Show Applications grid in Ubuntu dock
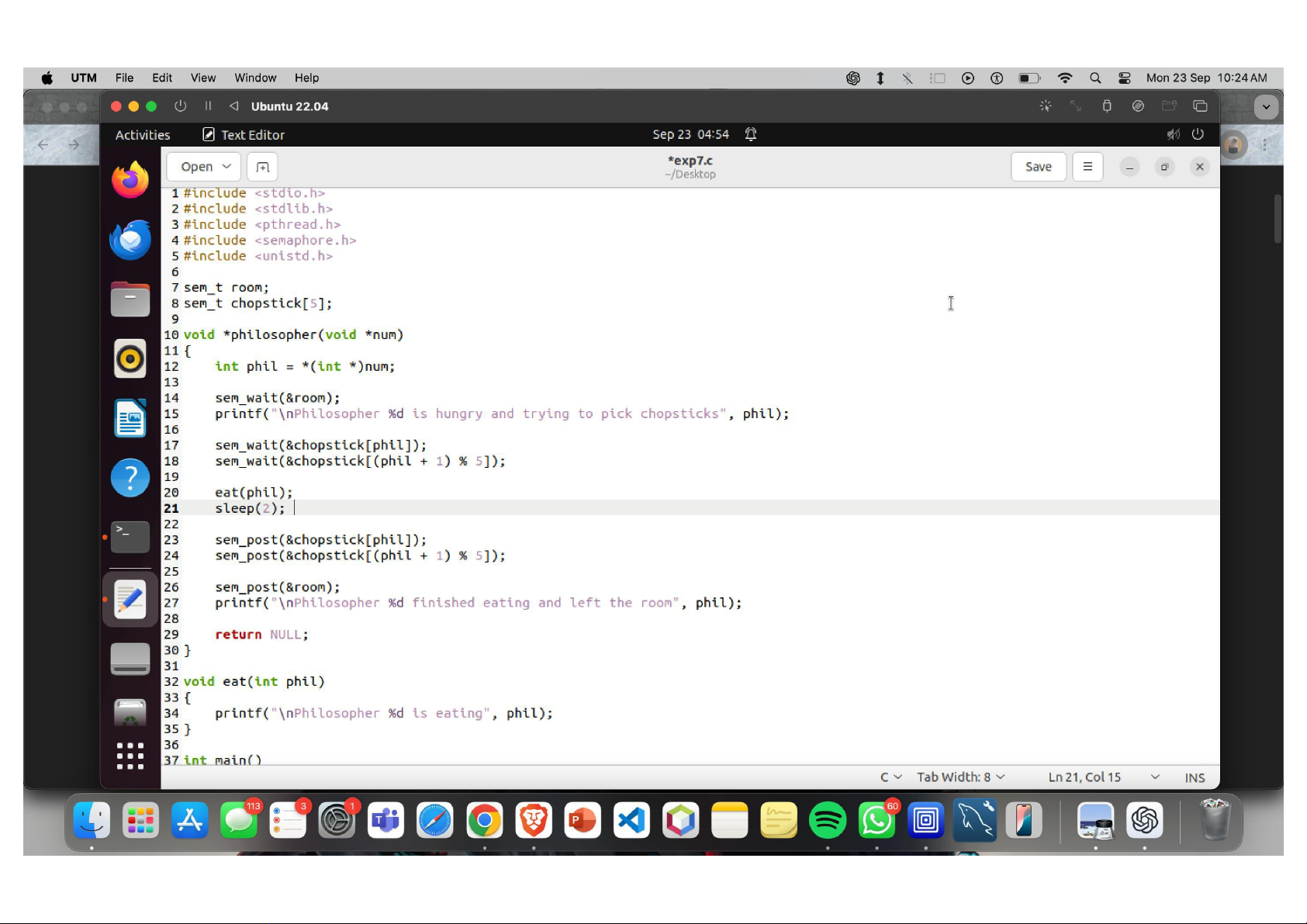The width and height of the screenshot is (1307, 924). [x=130, y=756]
